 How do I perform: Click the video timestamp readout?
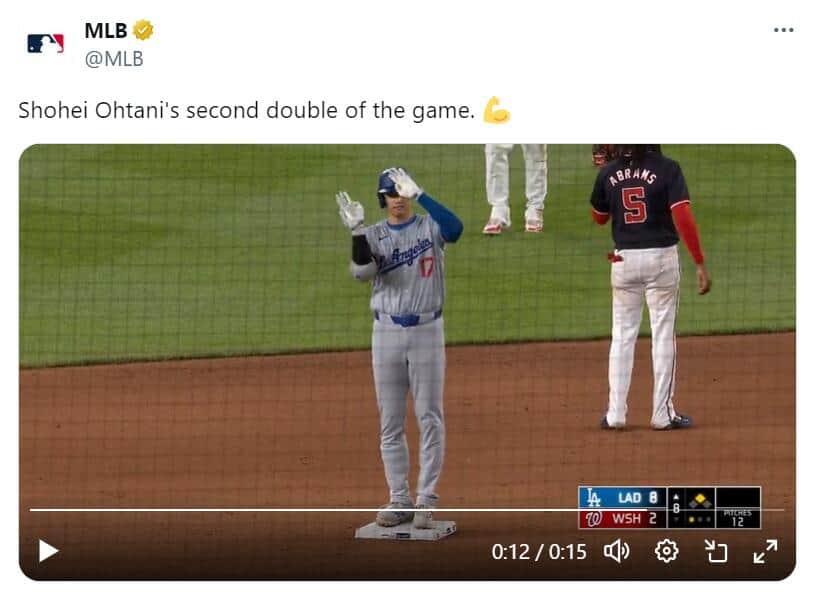tap(539, 549)
